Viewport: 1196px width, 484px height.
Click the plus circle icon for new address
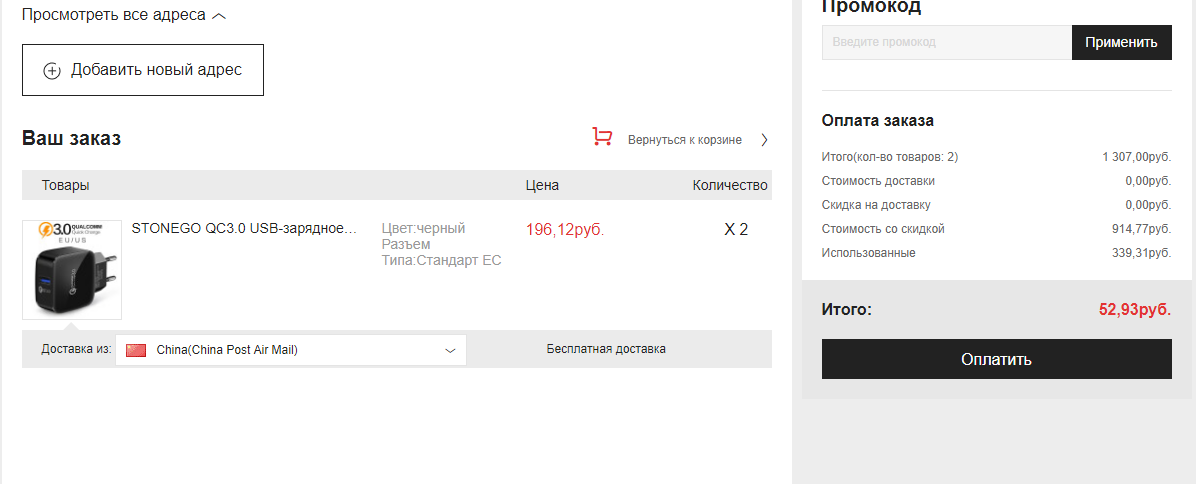pyautogui.click(x=51, y=71)
